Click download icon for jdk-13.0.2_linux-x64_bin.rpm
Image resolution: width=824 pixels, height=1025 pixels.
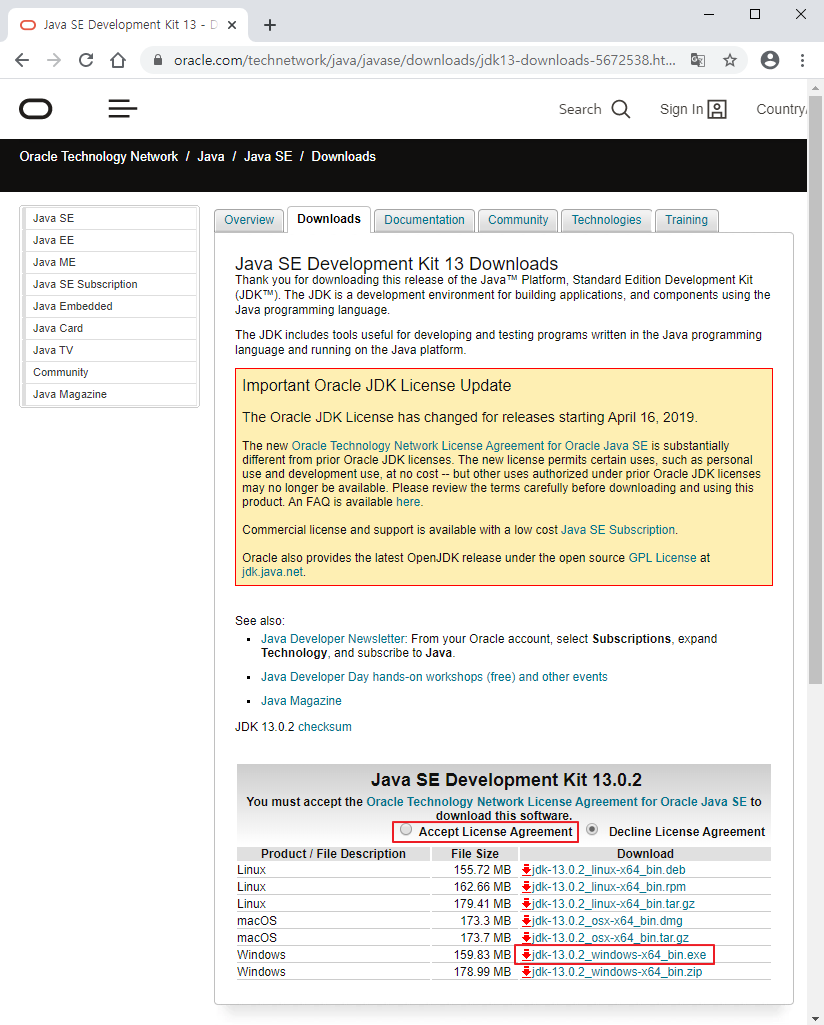coord(525,886)
